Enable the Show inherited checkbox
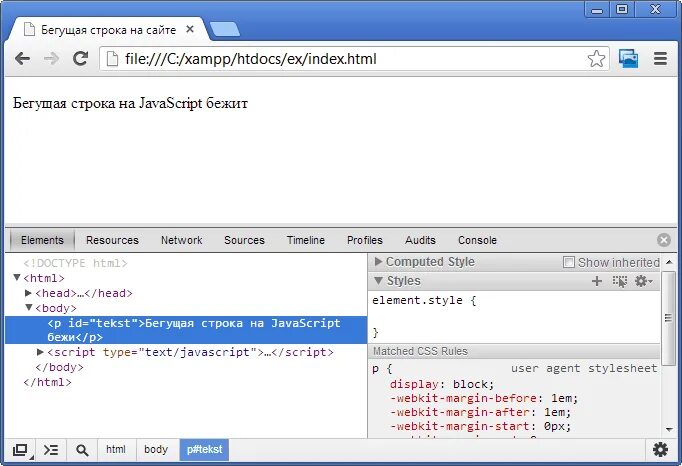Viewport: 682px width, 466px height. pyautogui.click(x=568, y=262)
